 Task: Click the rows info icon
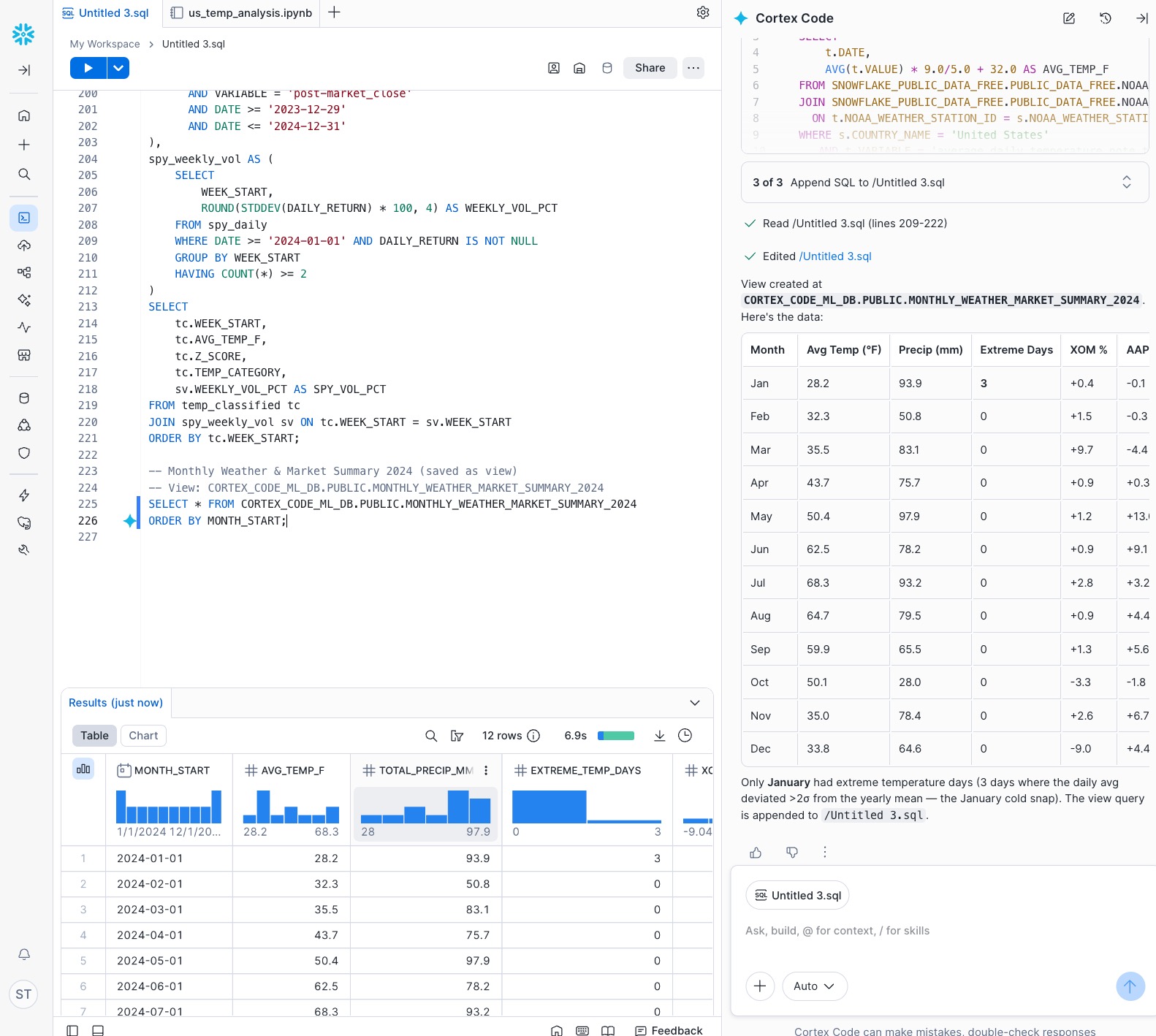(x=533, y=736)
